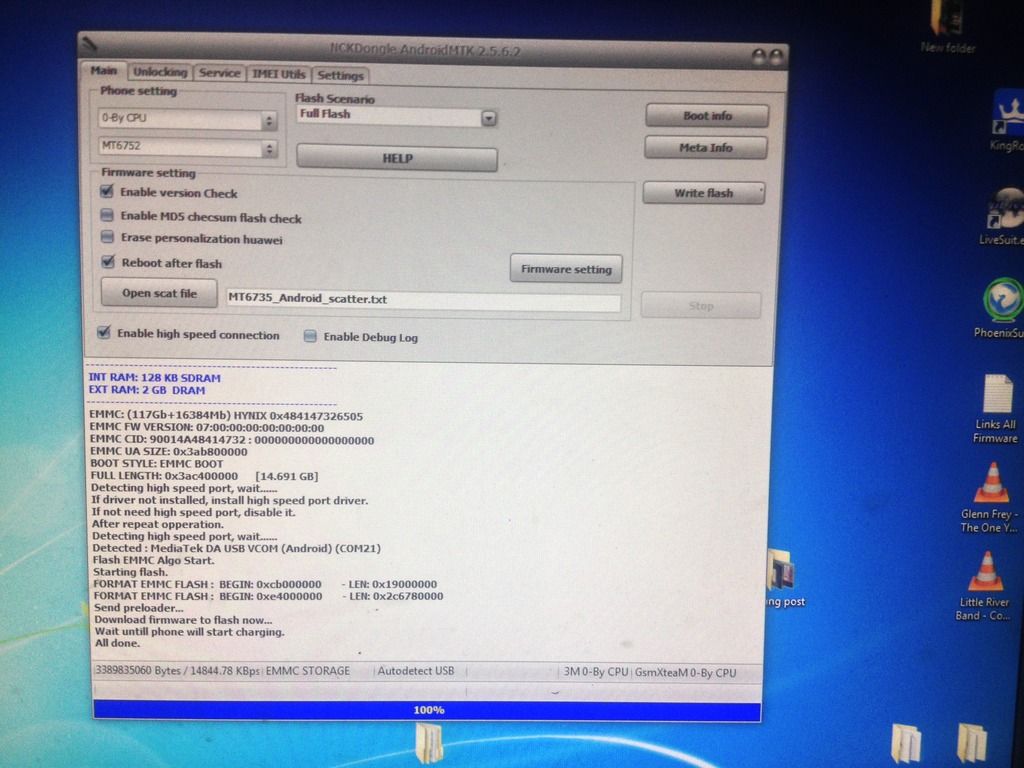Open the Glenn Frey VLC media file
1024x768 pixels.
pos(990,483)
